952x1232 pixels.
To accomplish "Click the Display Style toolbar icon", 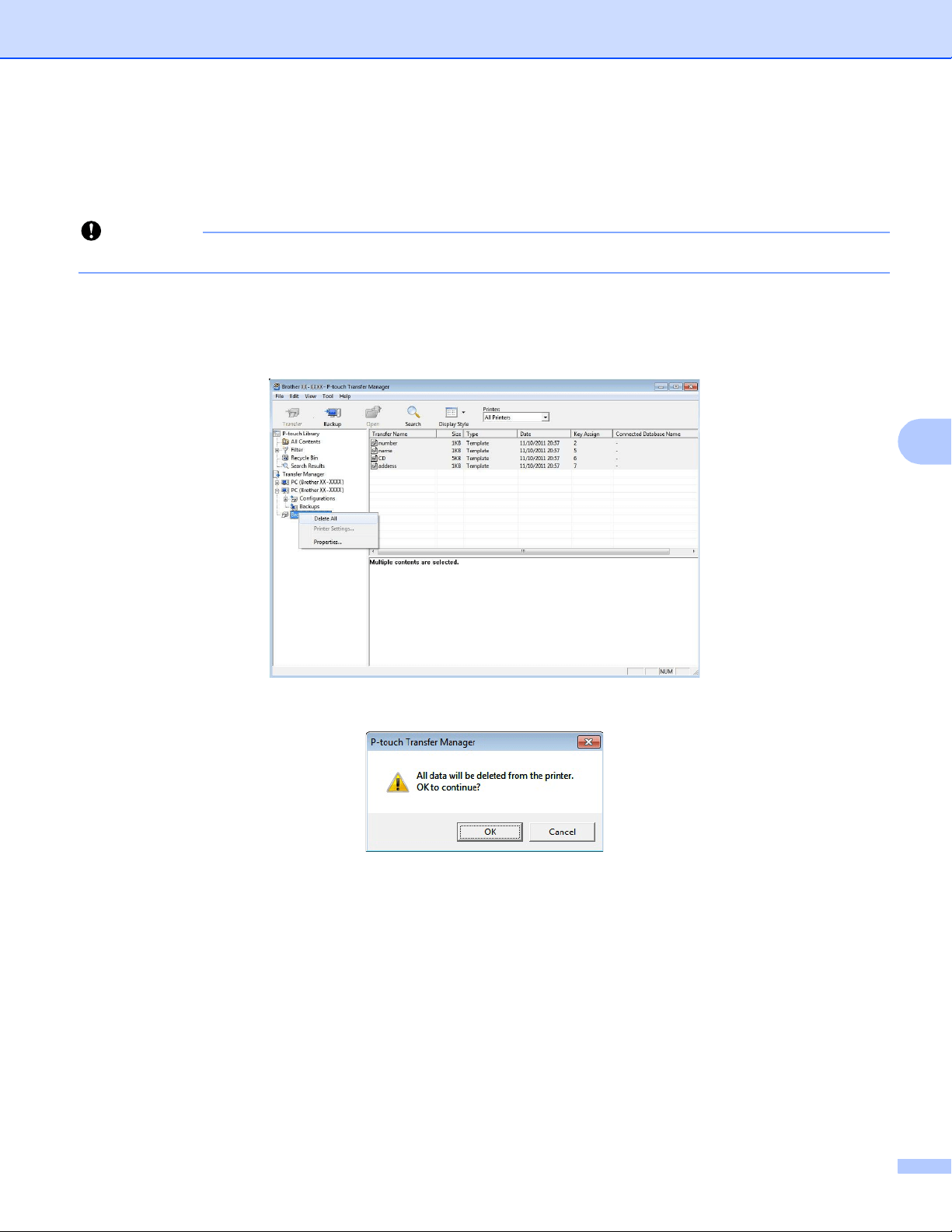I will point(451,413).
